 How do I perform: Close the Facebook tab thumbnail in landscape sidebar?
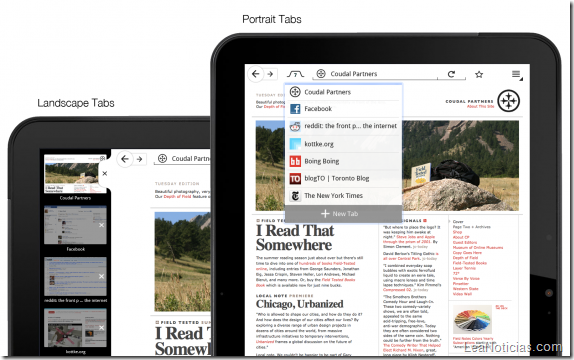point(101,225)
